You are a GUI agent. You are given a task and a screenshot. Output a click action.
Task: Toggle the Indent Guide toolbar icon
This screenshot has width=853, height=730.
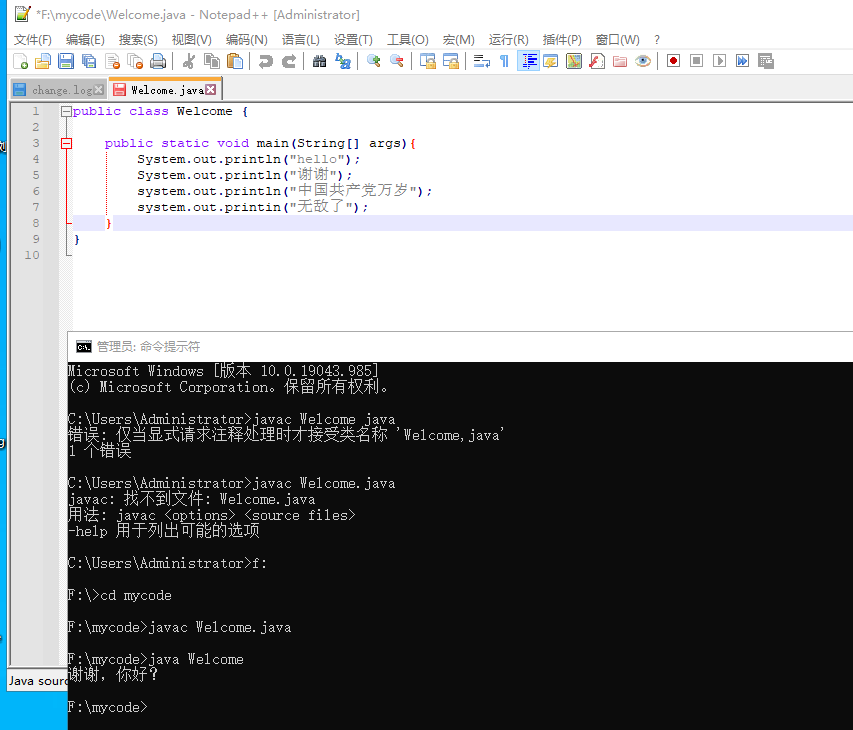pos(528,61)
